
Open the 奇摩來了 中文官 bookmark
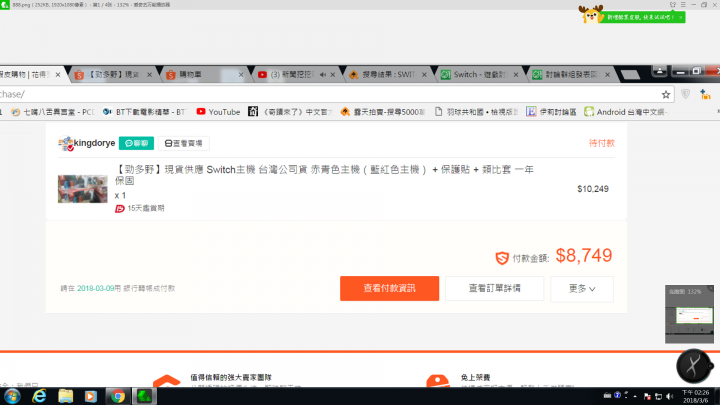[290, 112]
